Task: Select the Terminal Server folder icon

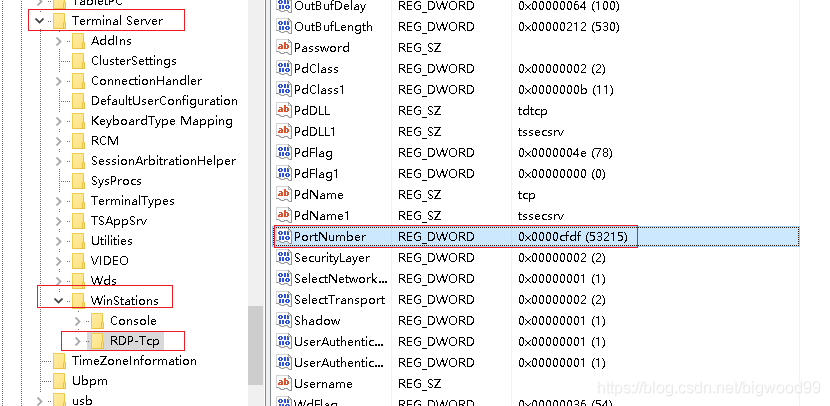Action: (x=59, y=21)
